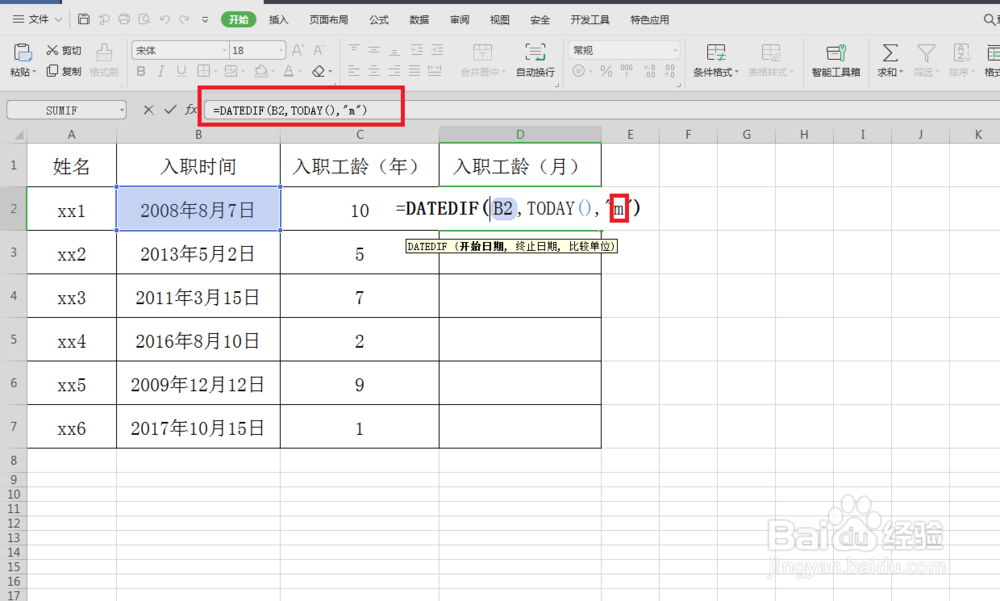Click the Save icon in quick access bar
The width and height of the screenshot is (1000, 601).
(x=84, y=19)
